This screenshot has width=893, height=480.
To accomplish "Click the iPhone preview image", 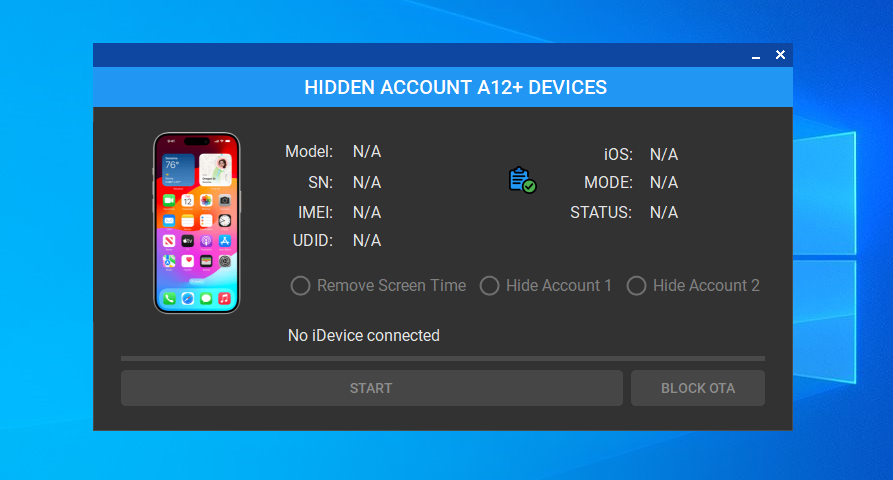I will (197, 223).
